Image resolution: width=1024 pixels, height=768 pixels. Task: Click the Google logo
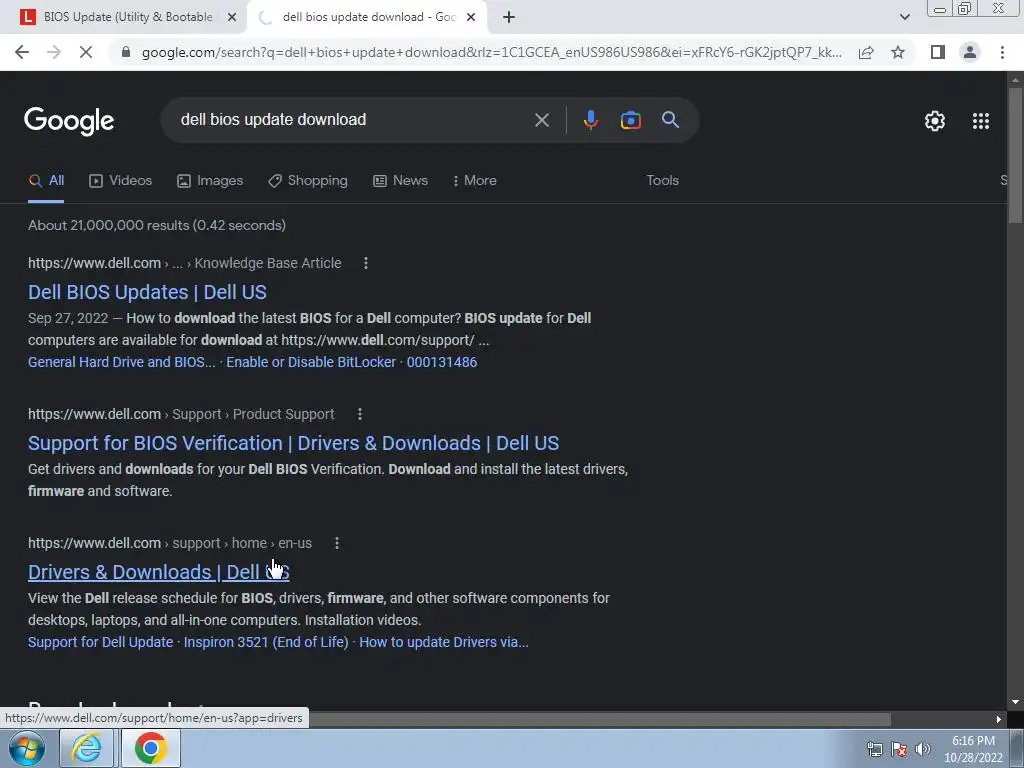[x=69, y=121]
